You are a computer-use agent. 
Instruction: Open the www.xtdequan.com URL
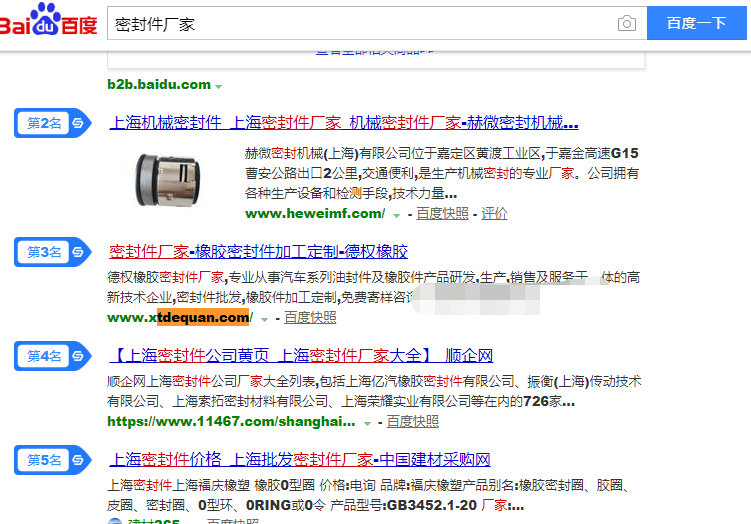tap(180, 317)
